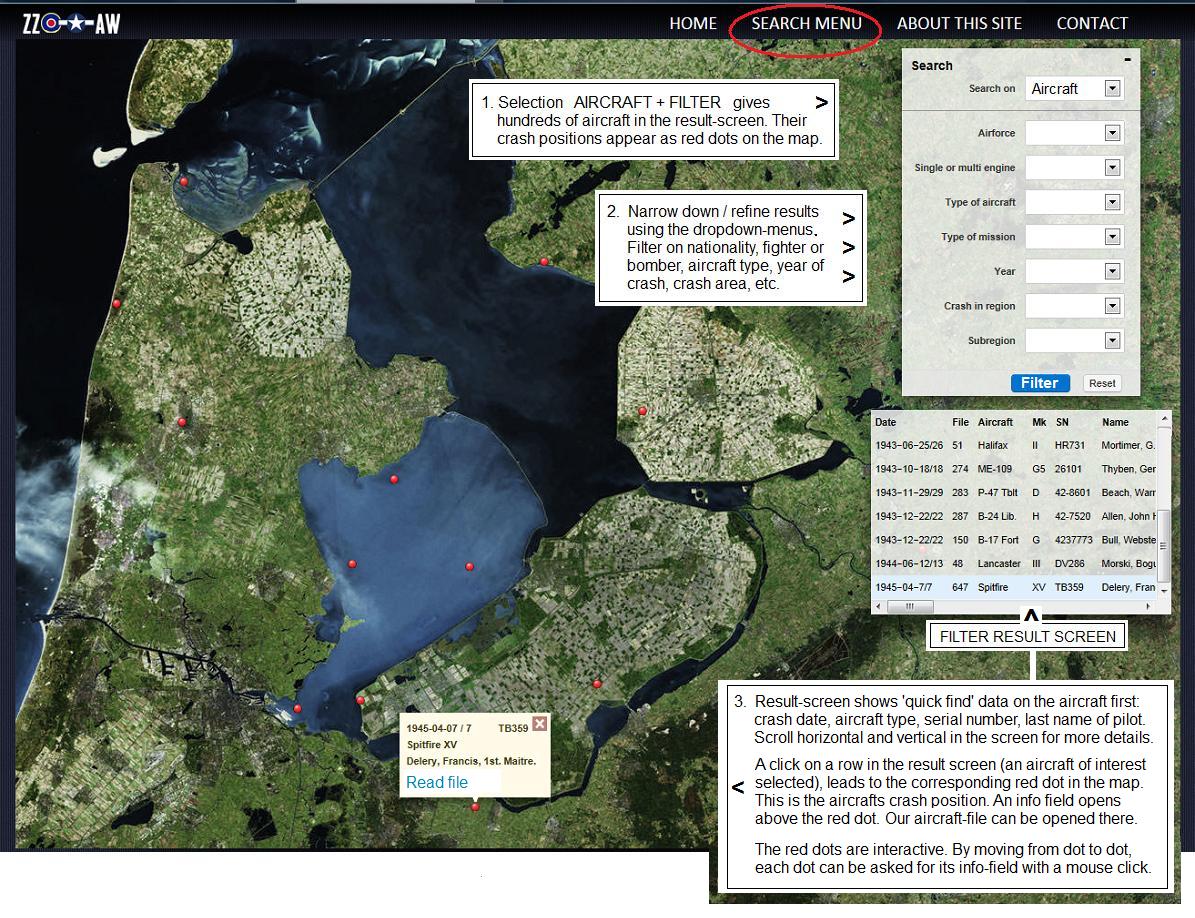
Task: Go to ABOUT THIS SITE page
Action: 959,23
